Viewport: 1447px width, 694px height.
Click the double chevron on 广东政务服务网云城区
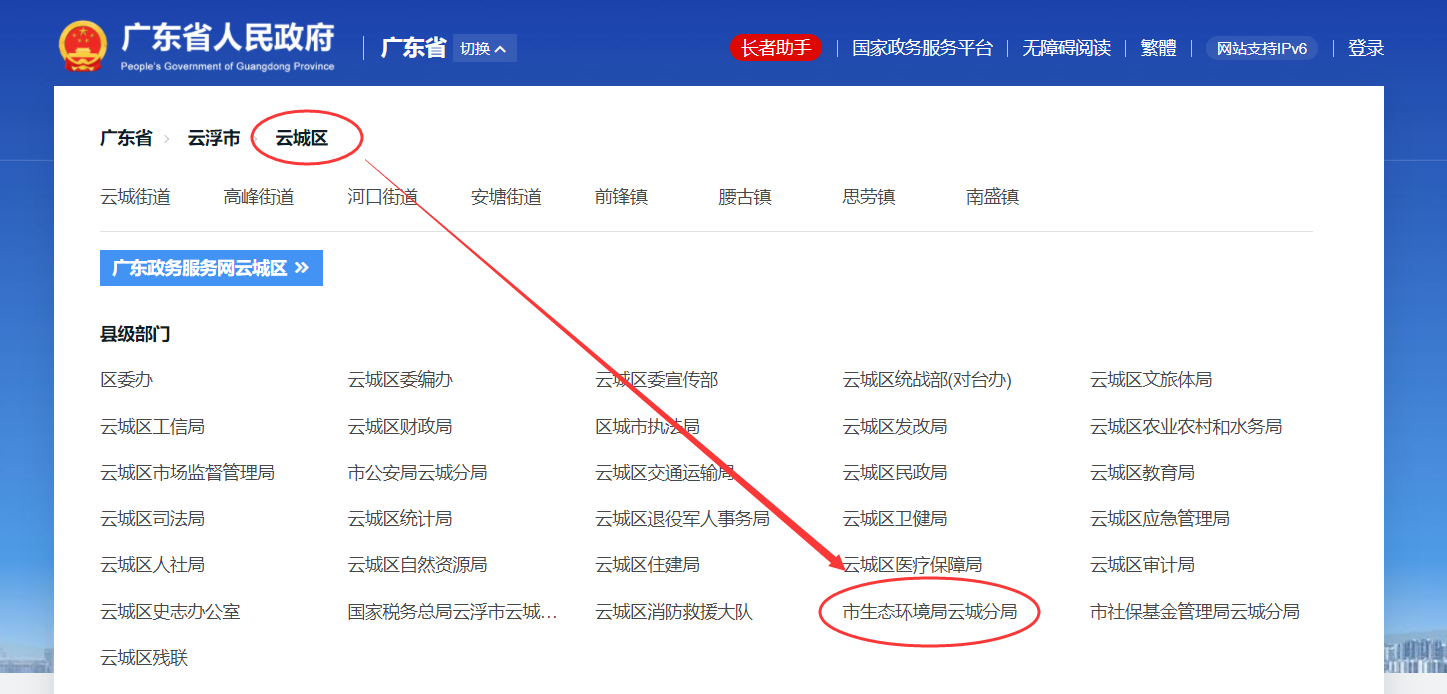(x=302, y=268)
